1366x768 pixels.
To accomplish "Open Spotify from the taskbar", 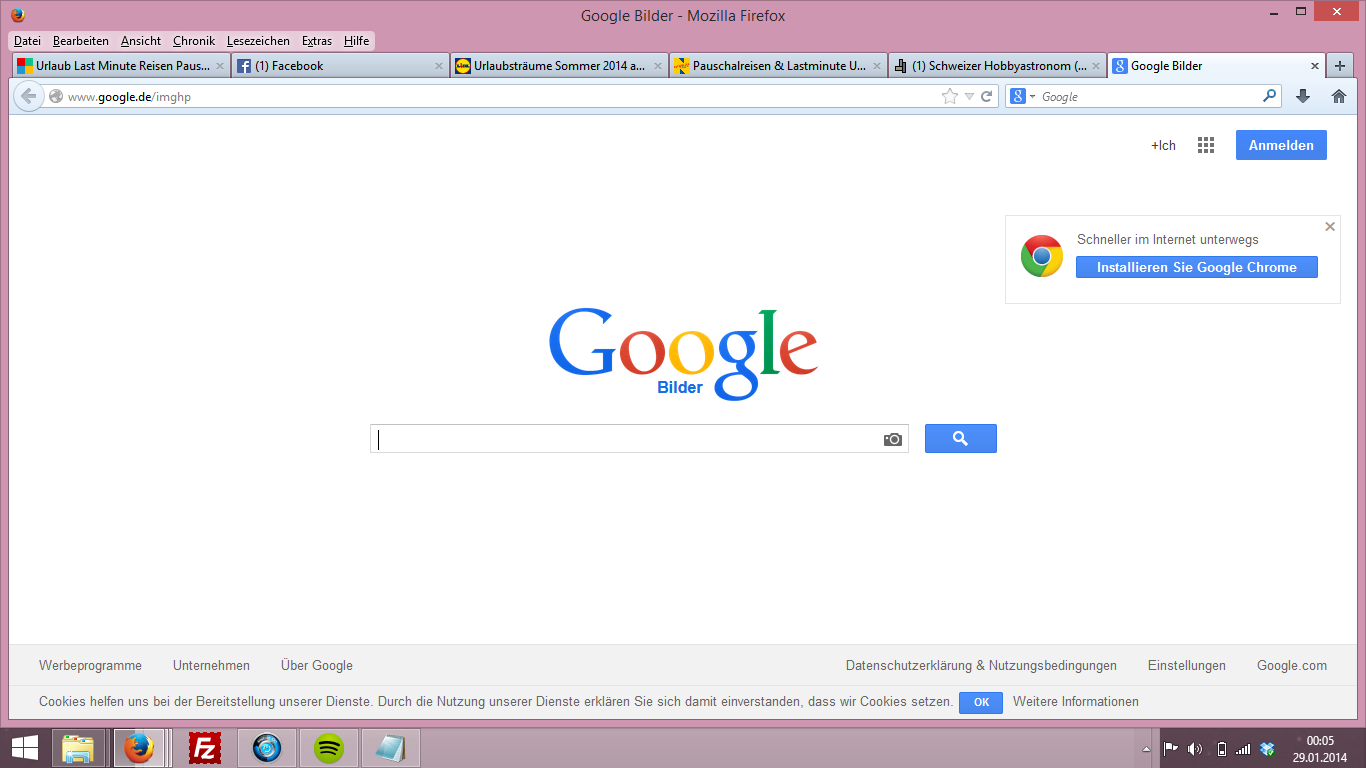I will click(x=329, y=748).
